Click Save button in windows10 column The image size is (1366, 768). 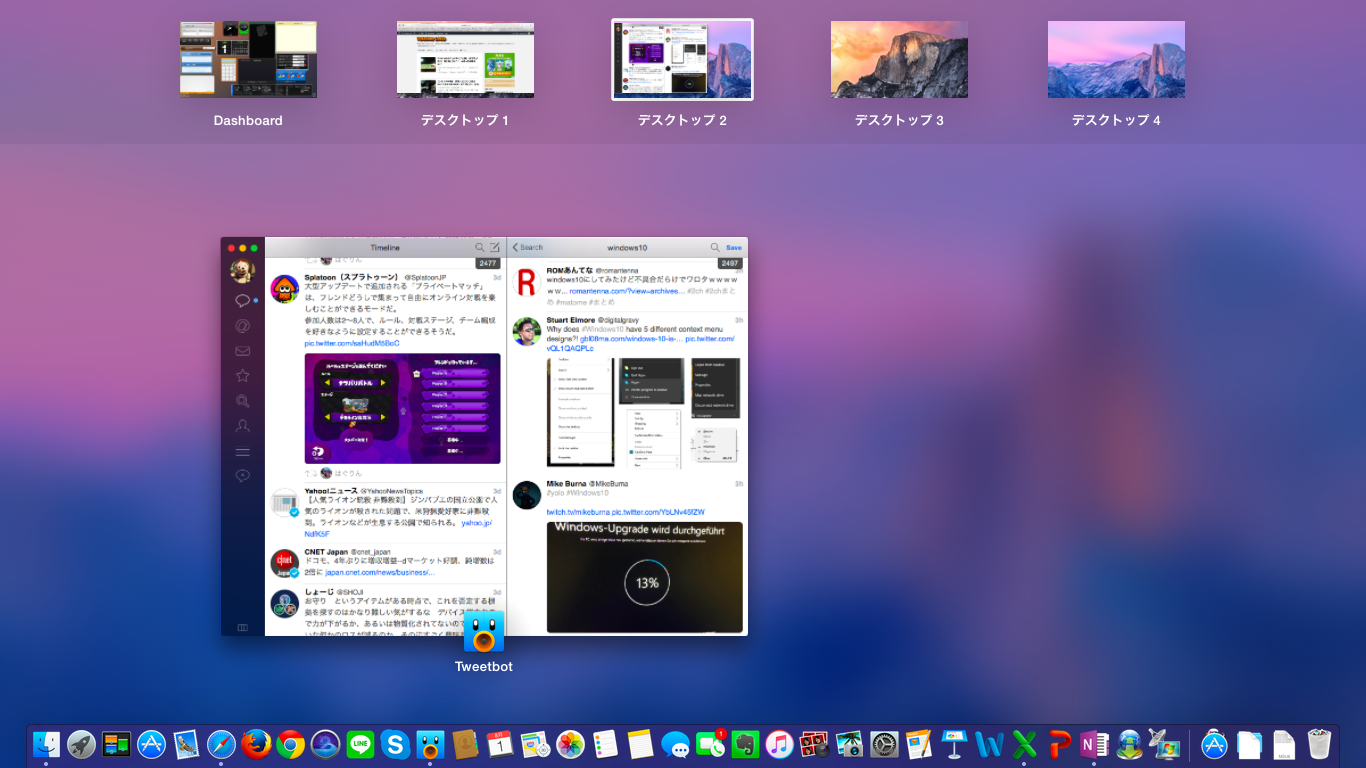pos(734,247)
